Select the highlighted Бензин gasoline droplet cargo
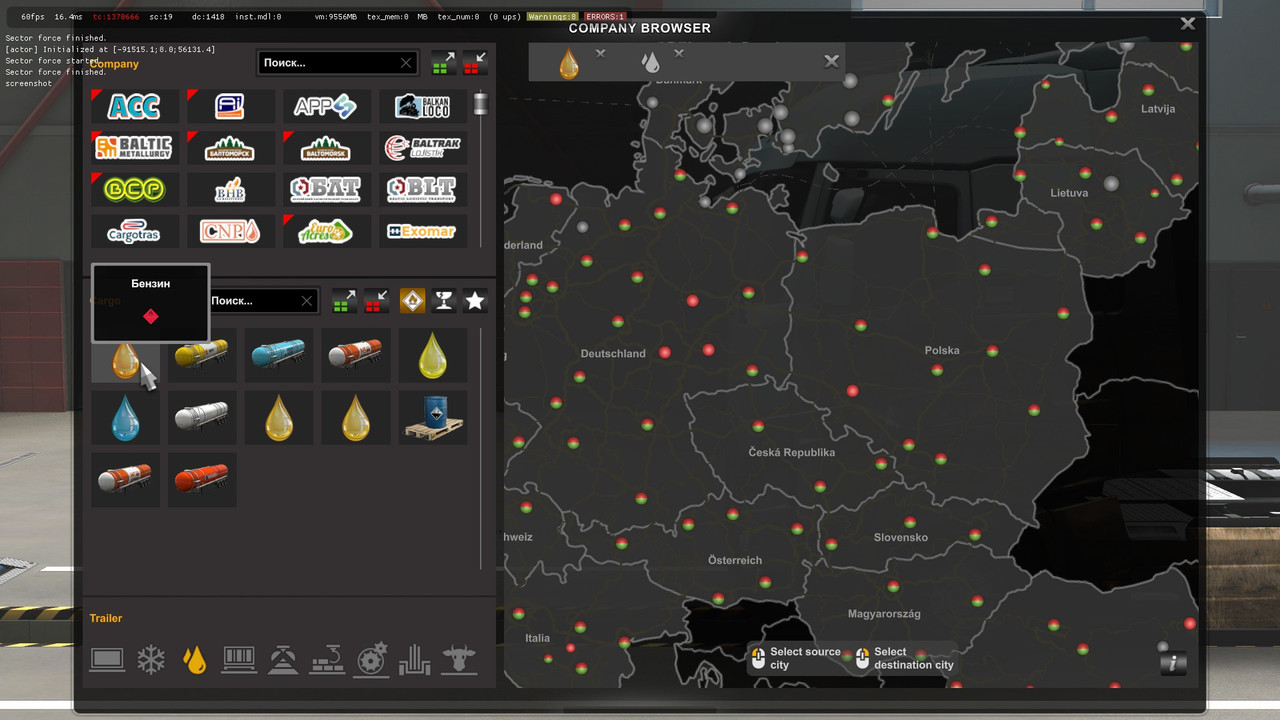Screen dimensions: 1280x720 [125, 361]
